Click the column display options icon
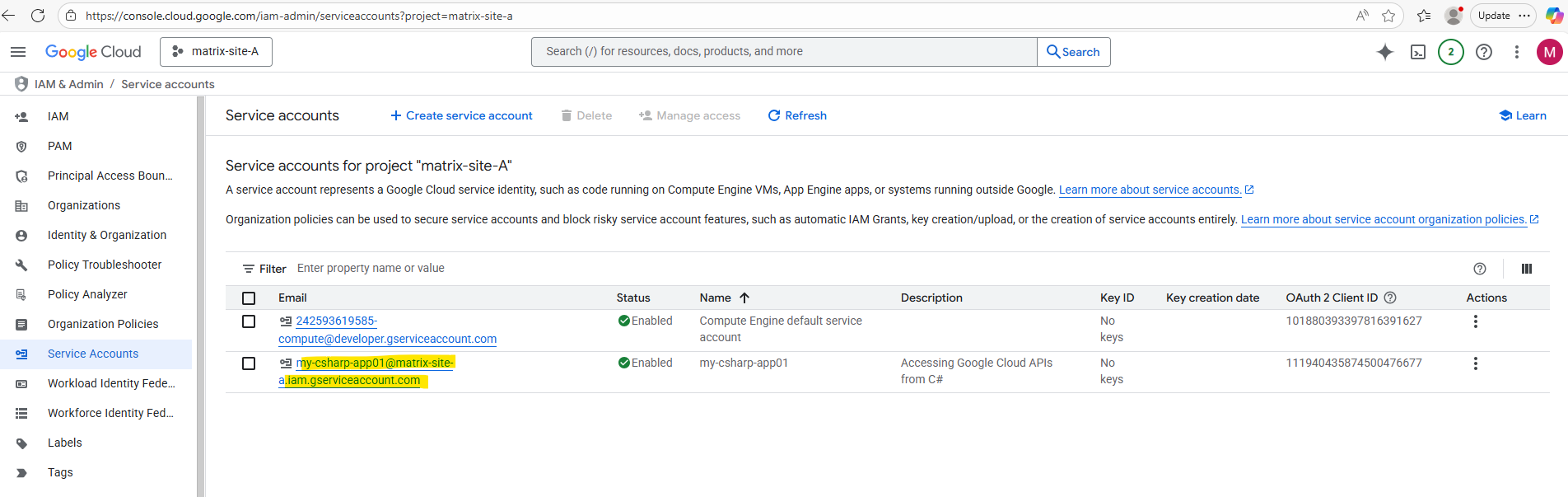 (1526, 269)
